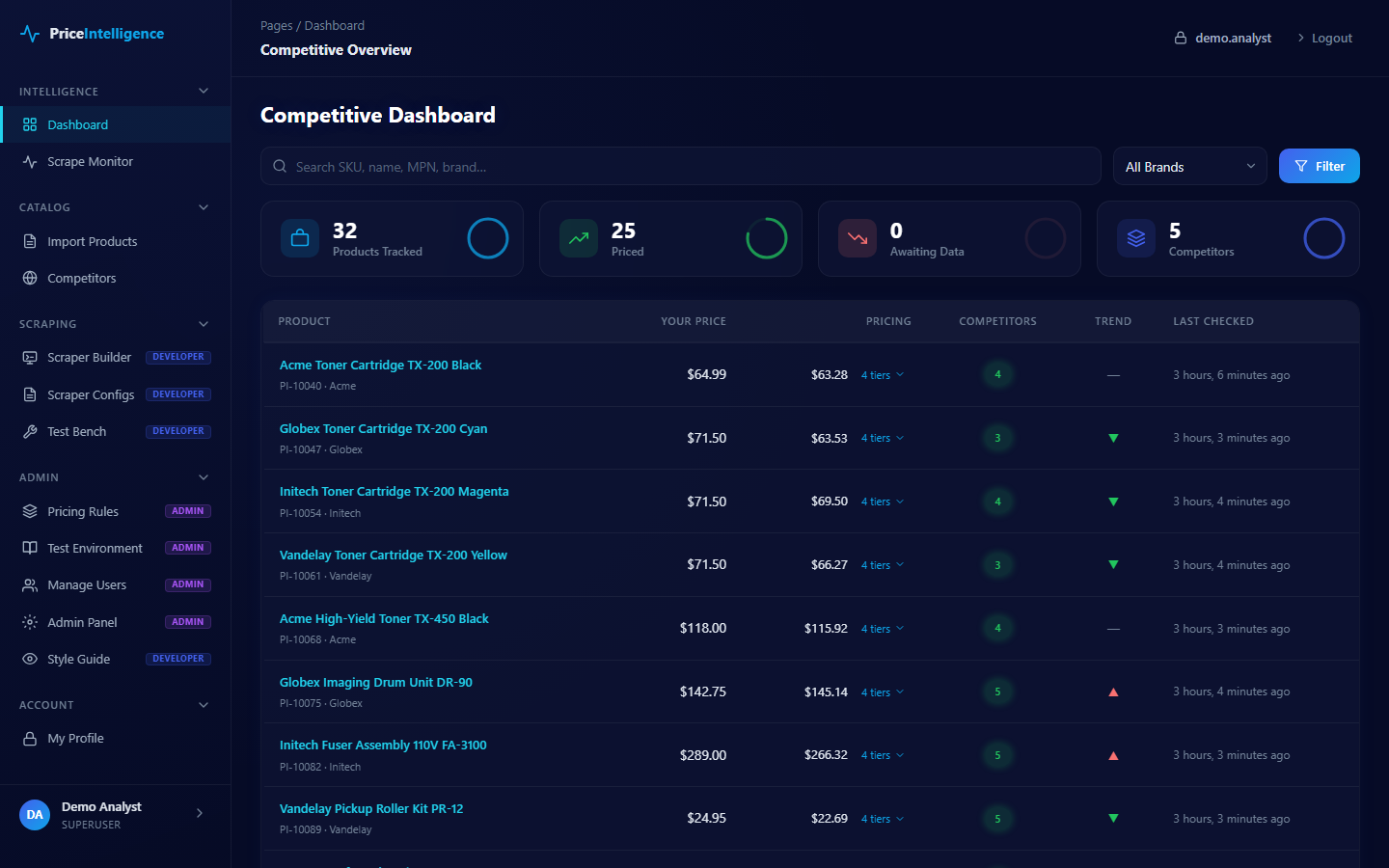Open Pricing Rules in sidebar
Viewport: 1389px width, 868px height.
(x=116, y=511)
